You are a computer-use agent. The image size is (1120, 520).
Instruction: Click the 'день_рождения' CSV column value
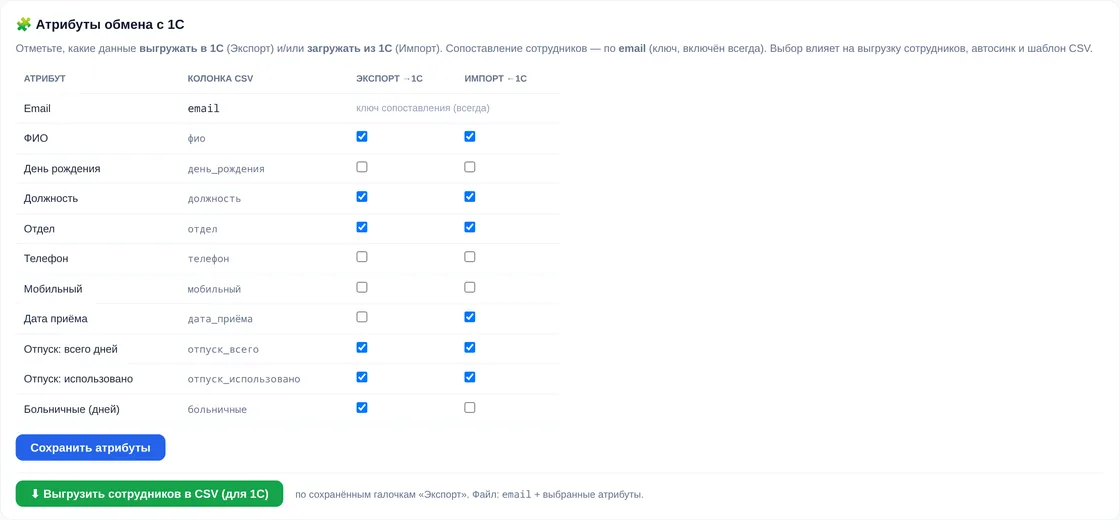226,169
